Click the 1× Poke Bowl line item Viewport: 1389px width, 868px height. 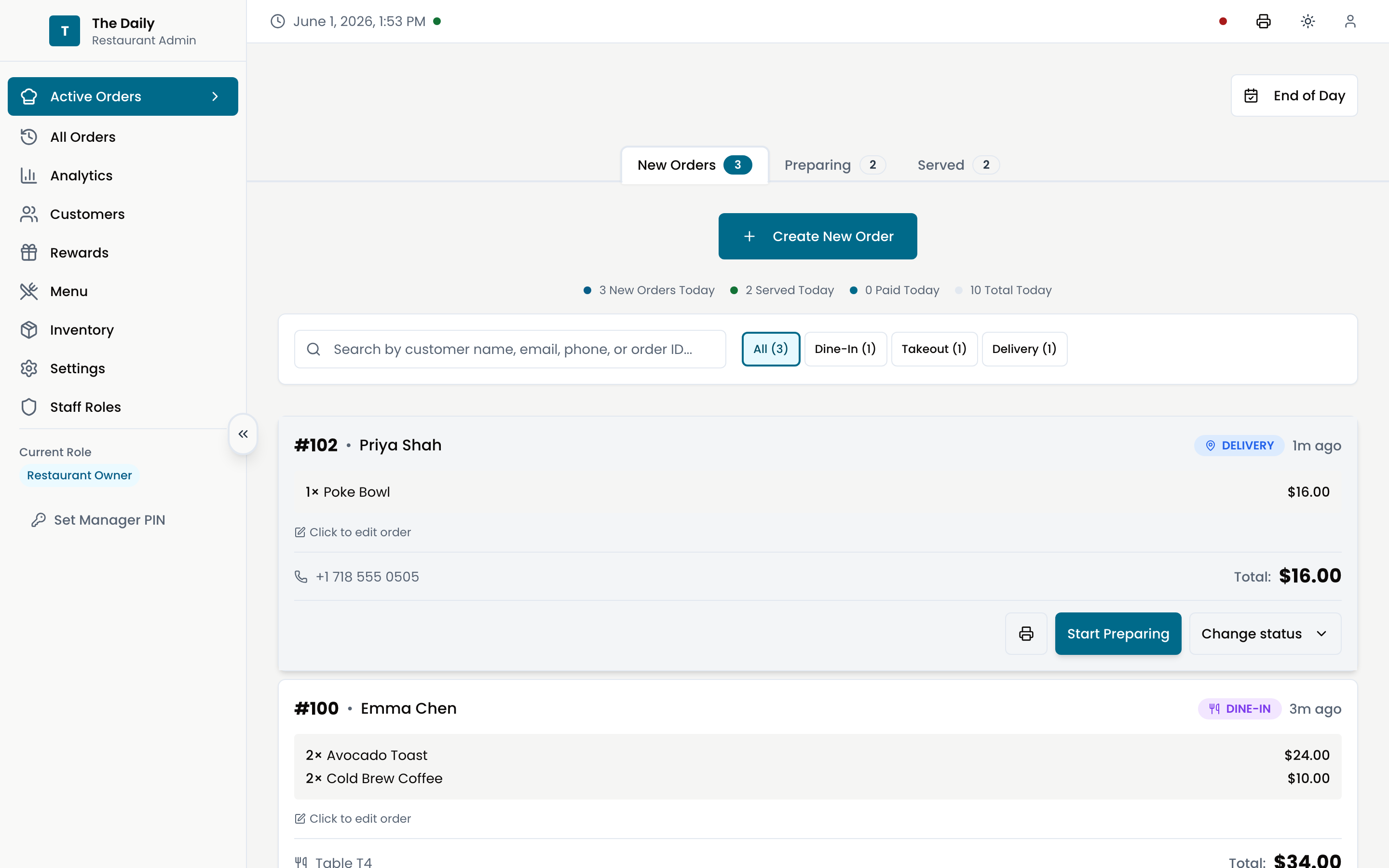[817, 492]
